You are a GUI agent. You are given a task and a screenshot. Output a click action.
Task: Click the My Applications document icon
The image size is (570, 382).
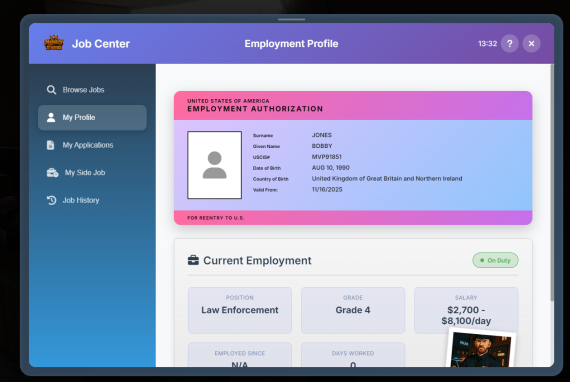(51, 145)
